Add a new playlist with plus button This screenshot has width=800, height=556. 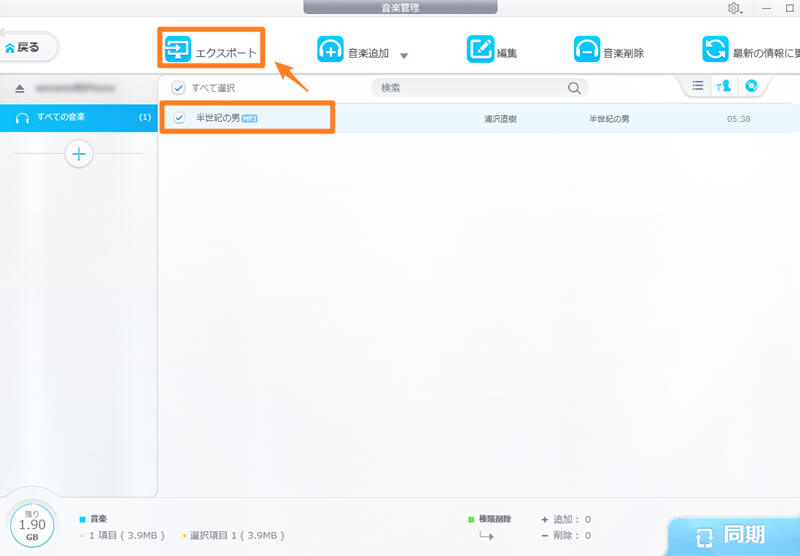[78, 154]
